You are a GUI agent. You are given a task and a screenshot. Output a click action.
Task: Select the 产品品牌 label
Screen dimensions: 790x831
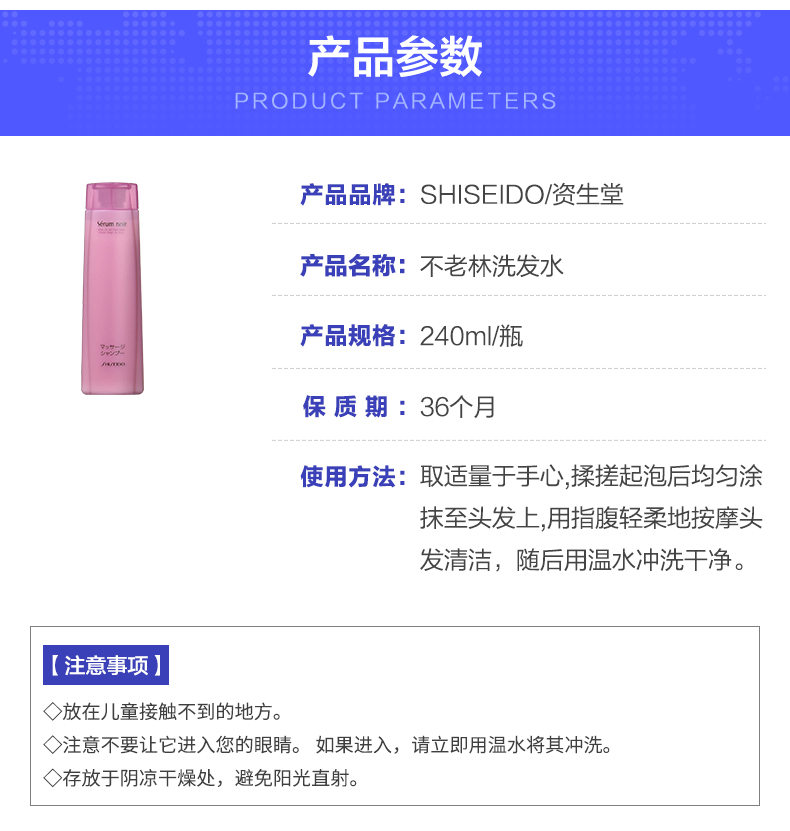353,195
